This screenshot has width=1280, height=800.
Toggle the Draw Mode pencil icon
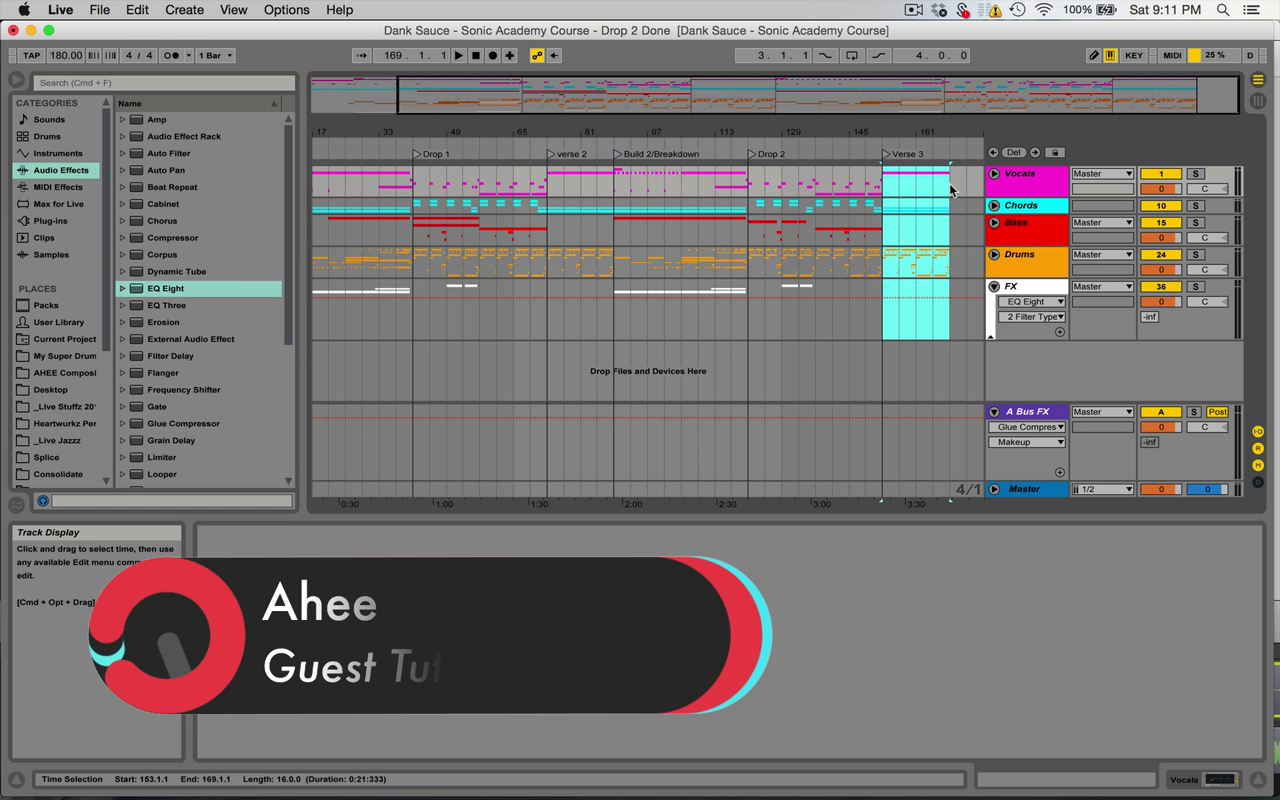(1093, 56)
